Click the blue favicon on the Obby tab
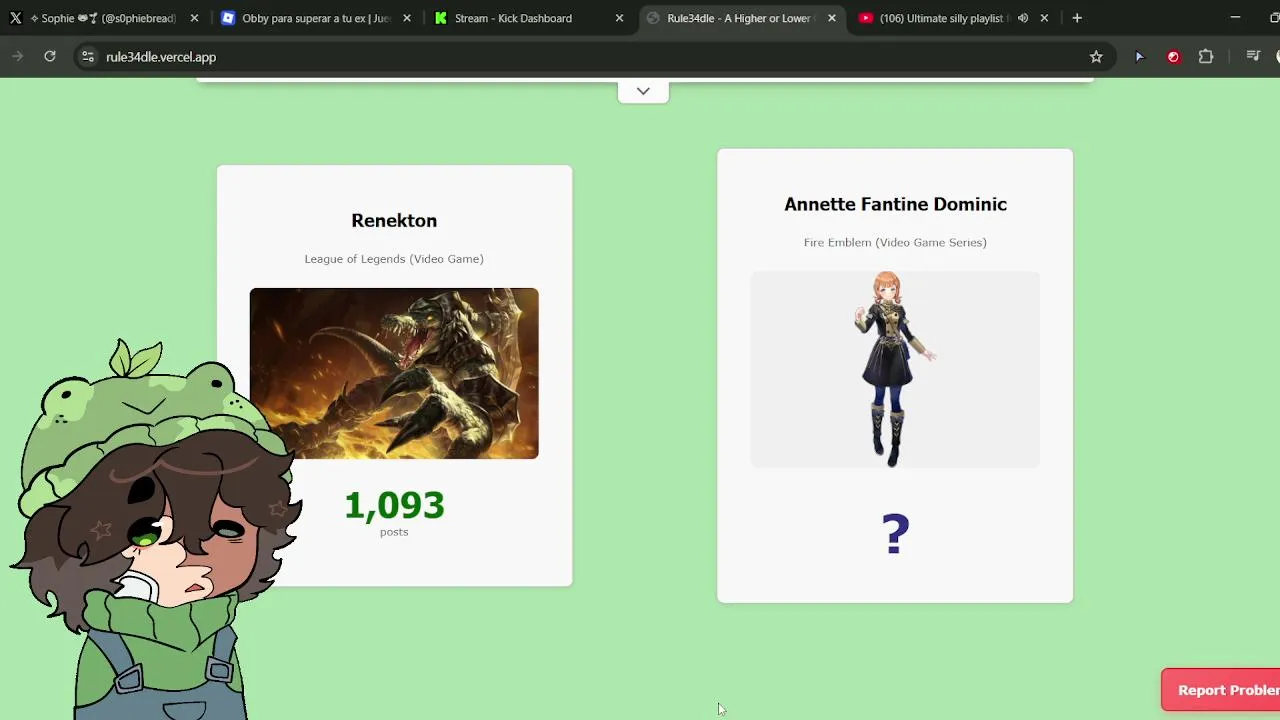 coord(228,18)
